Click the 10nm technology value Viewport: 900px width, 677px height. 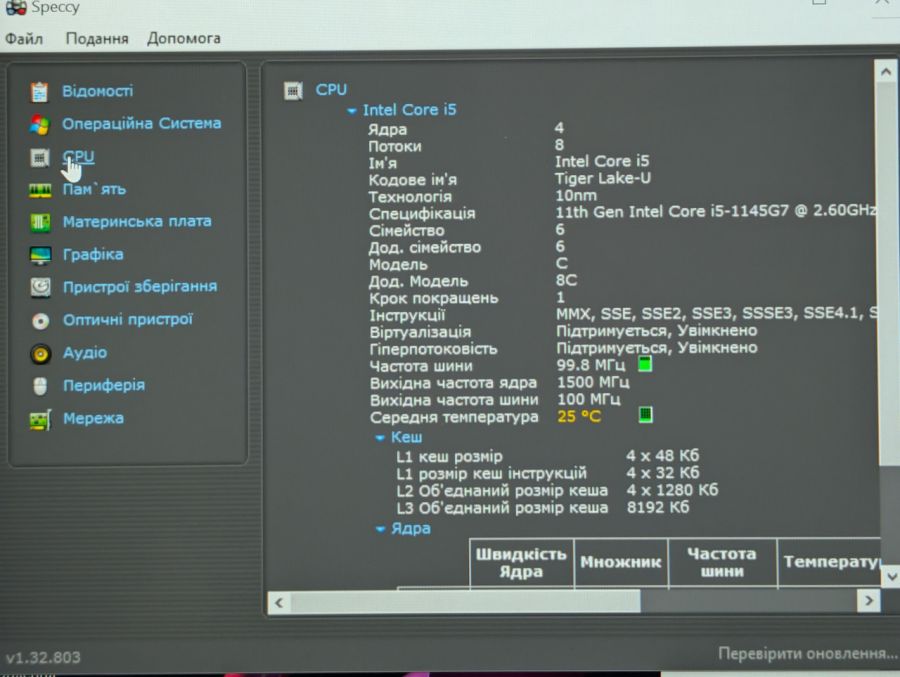pyautogui.click(x=576, y=195)
